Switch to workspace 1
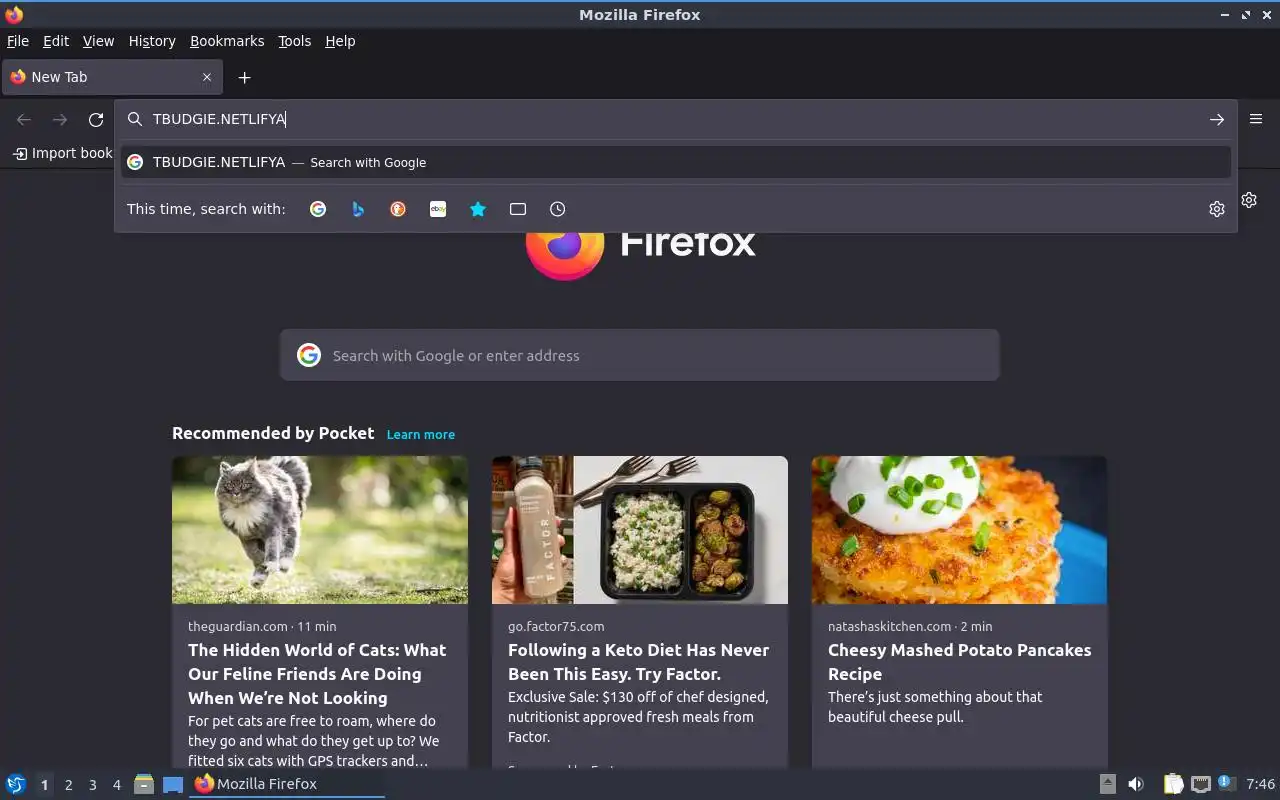This screenshot has width=1280, height=800. pos(44,785)
